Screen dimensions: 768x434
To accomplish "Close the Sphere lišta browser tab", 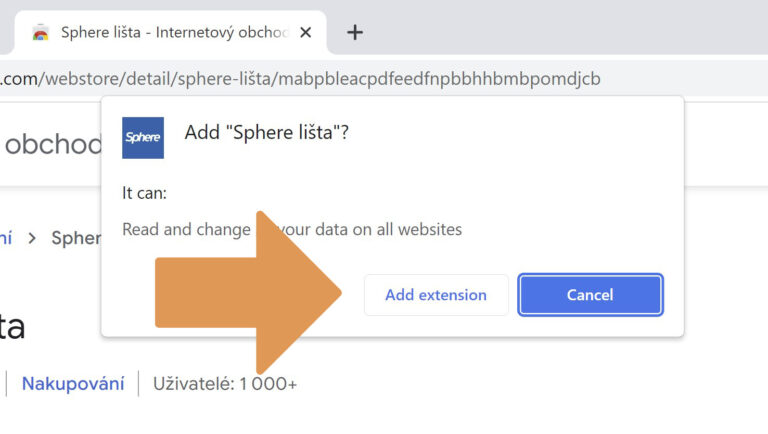I will click(x=306, y=32).
